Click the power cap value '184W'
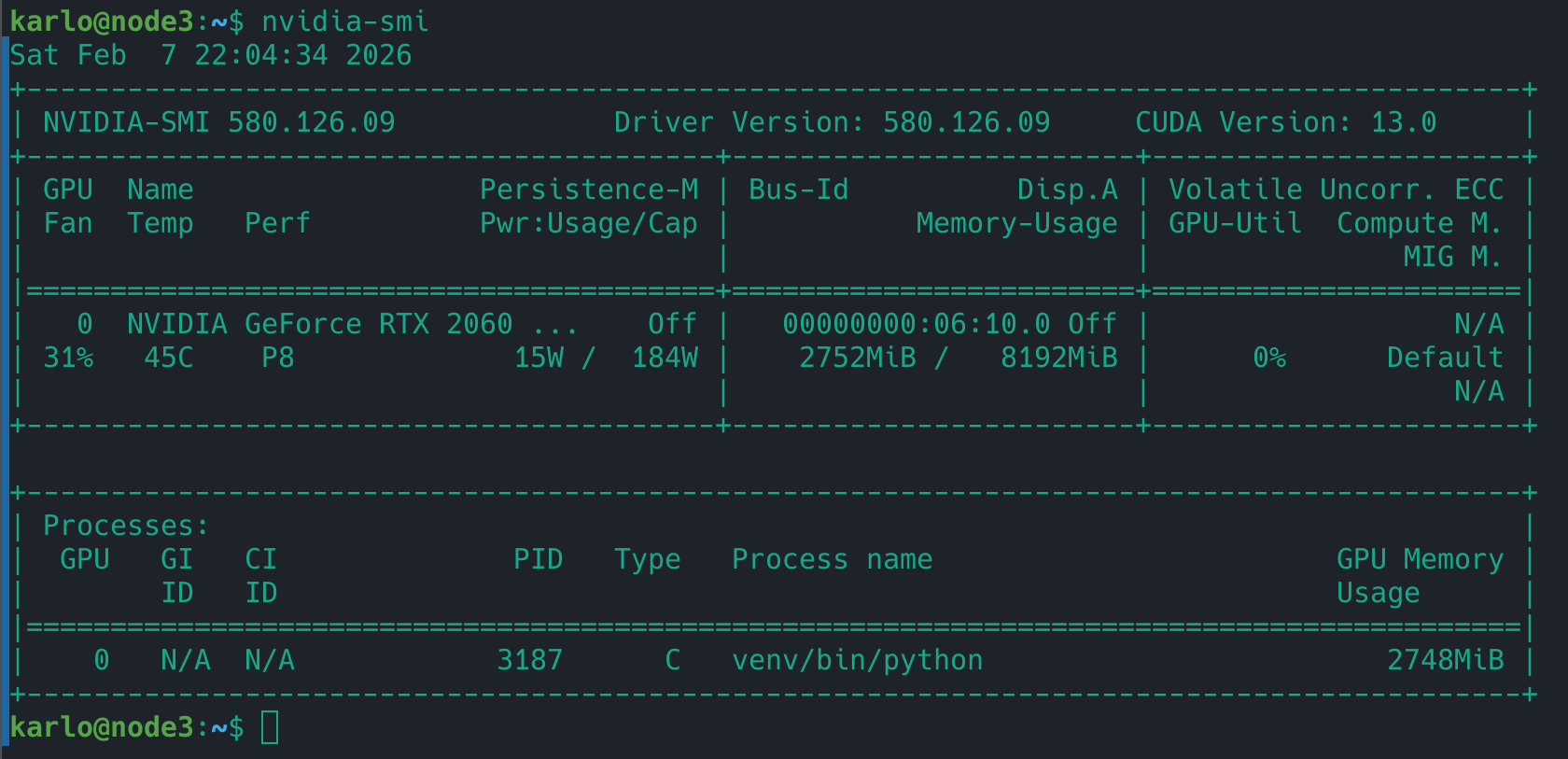 click(665, 358)
